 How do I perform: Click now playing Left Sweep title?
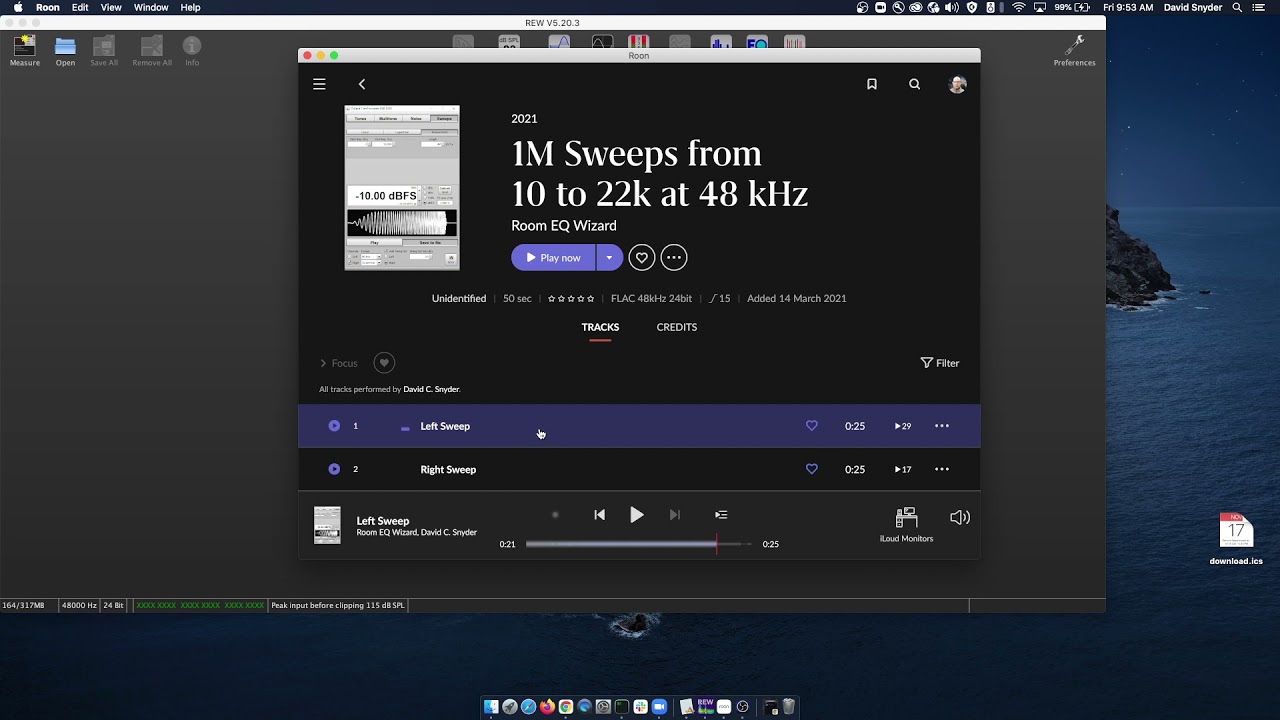(x=383, y=521)
